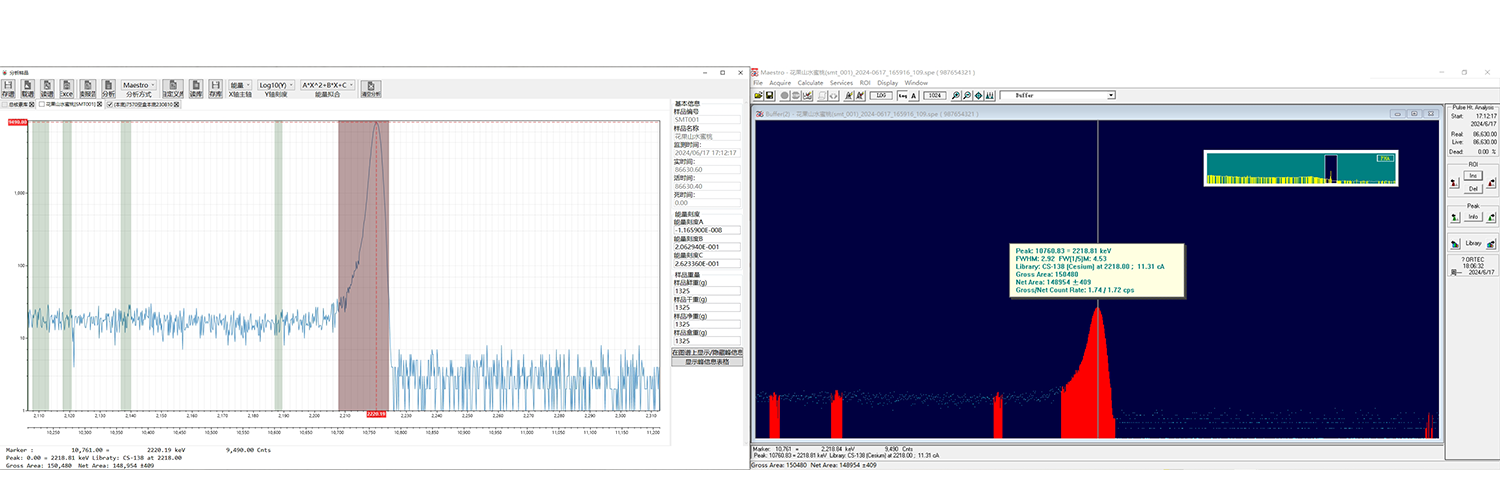Click the Start acquisition icon in Maestro
Viewport: 1500px width, 500px height.
point(784,95)
